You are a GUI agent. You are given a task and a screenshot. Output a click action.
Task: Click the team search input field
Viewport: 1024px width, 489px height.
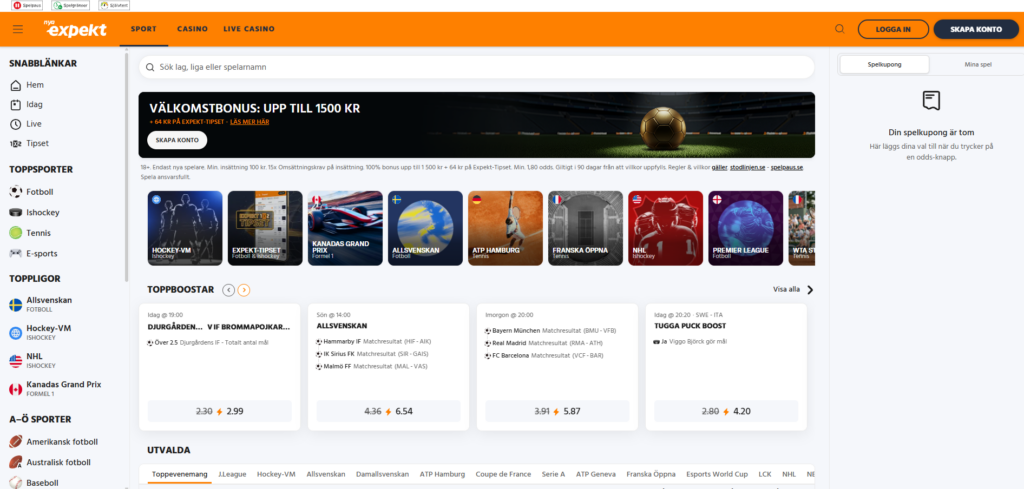pyautogui.click(x=476, y=67)
